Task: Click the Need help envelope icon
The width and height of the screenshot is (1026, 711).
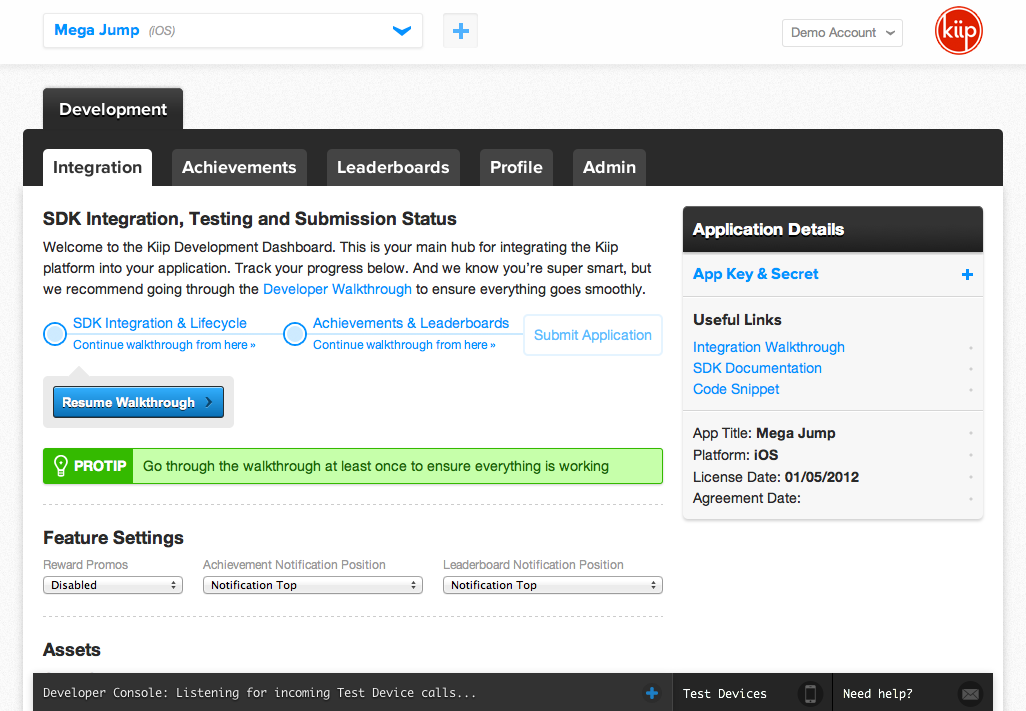Action: (x=970, y=693)
